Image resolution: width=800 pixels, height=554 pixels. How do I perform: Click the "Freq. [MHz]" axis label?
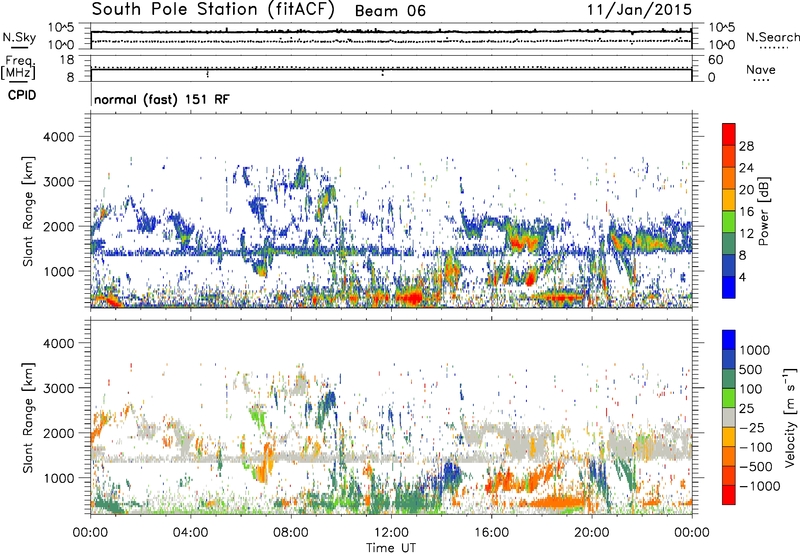18,67
